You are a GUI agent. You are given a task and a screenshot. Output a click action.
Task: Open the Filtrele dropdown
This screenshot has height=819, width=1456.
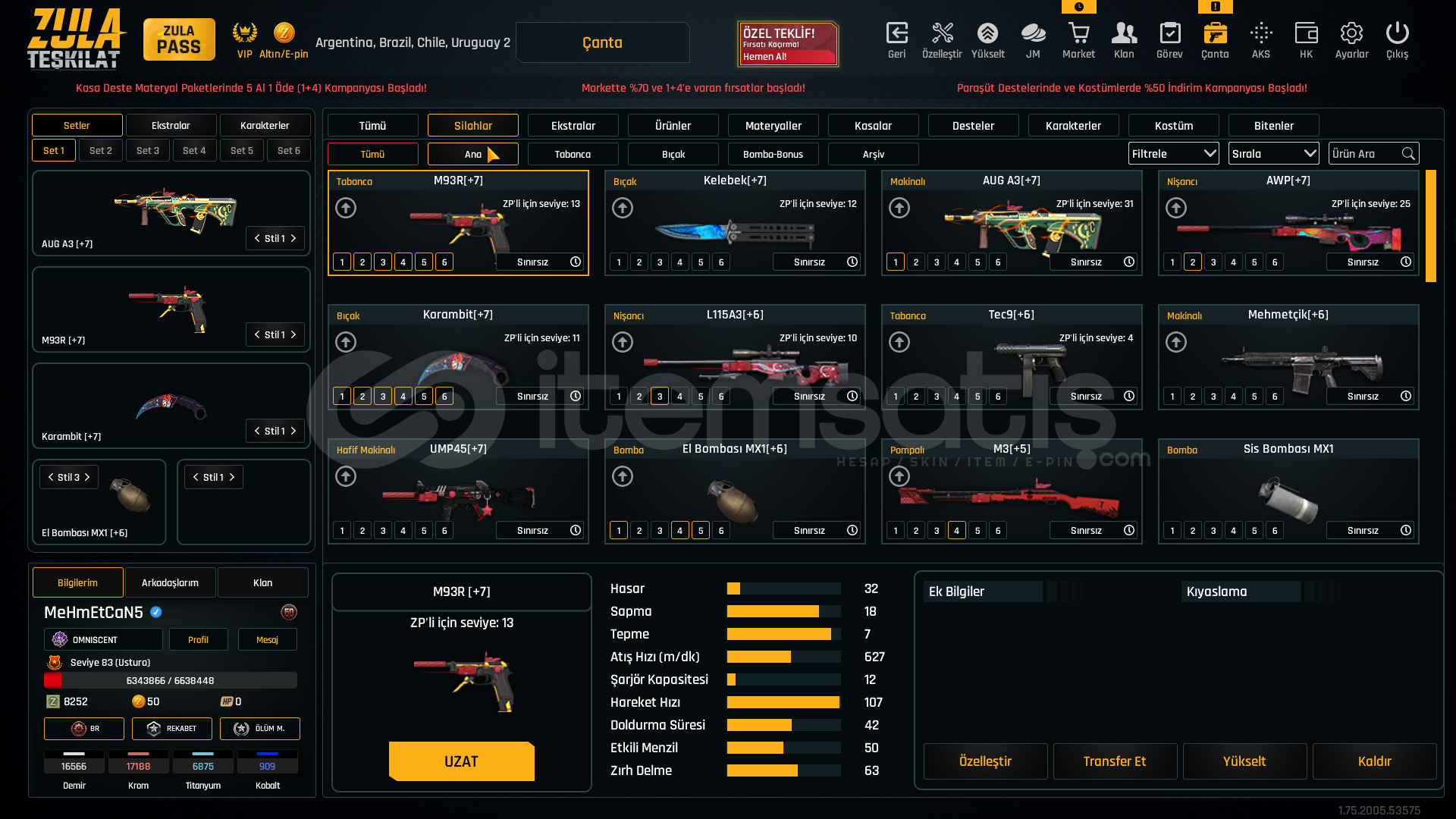click(1173, 154)
